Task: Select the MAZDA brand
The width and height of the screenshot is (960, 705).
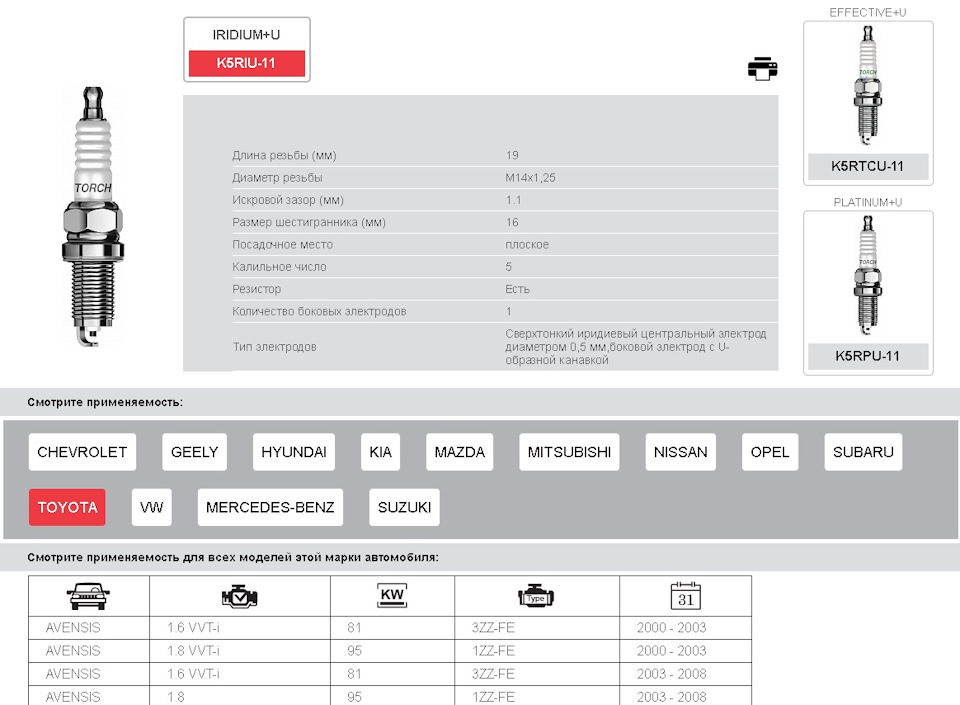Action: pos(459,452)
